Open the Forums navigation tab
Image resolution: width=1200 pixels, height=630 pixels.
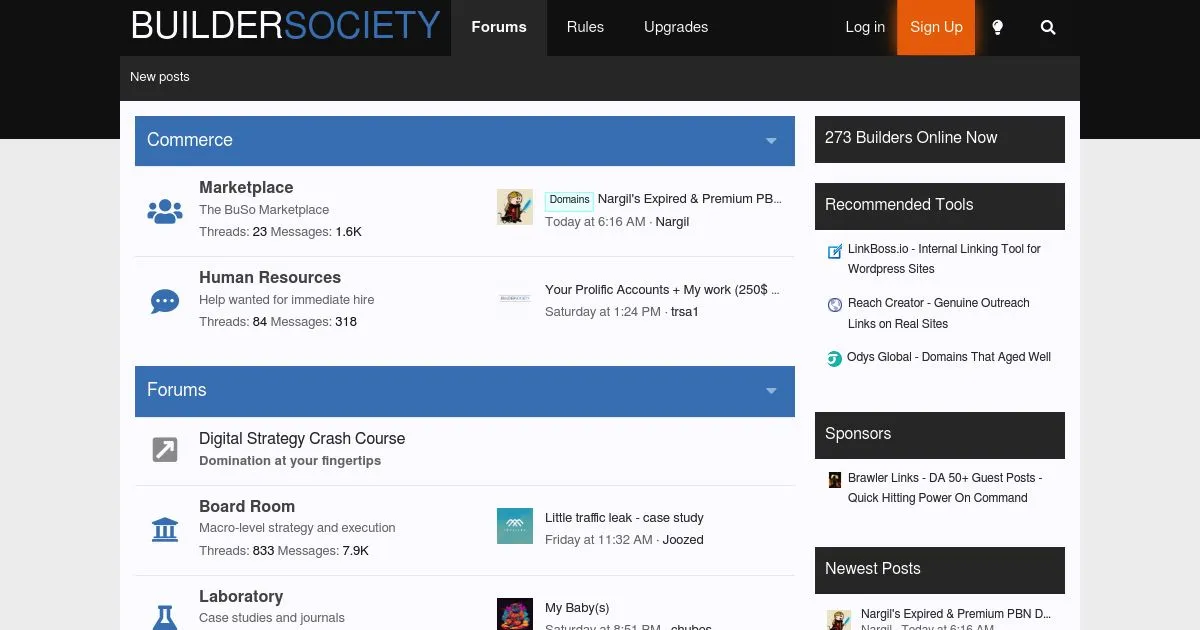point(499,27)
